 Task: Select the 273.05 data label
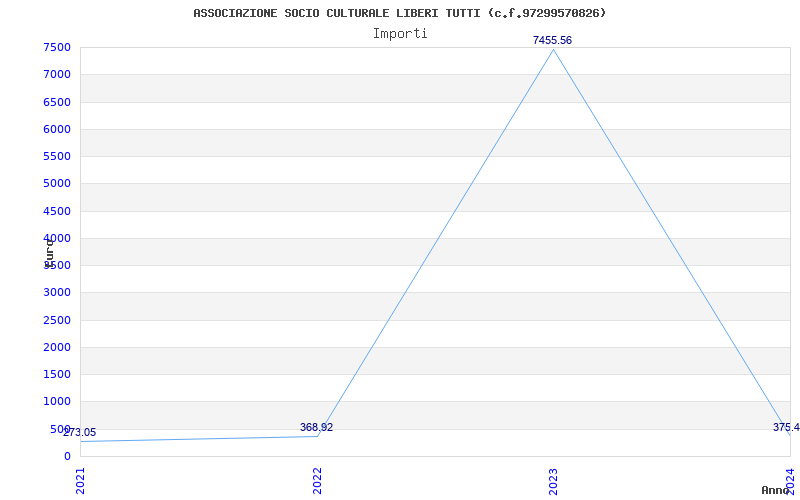(x=80, y=433)
